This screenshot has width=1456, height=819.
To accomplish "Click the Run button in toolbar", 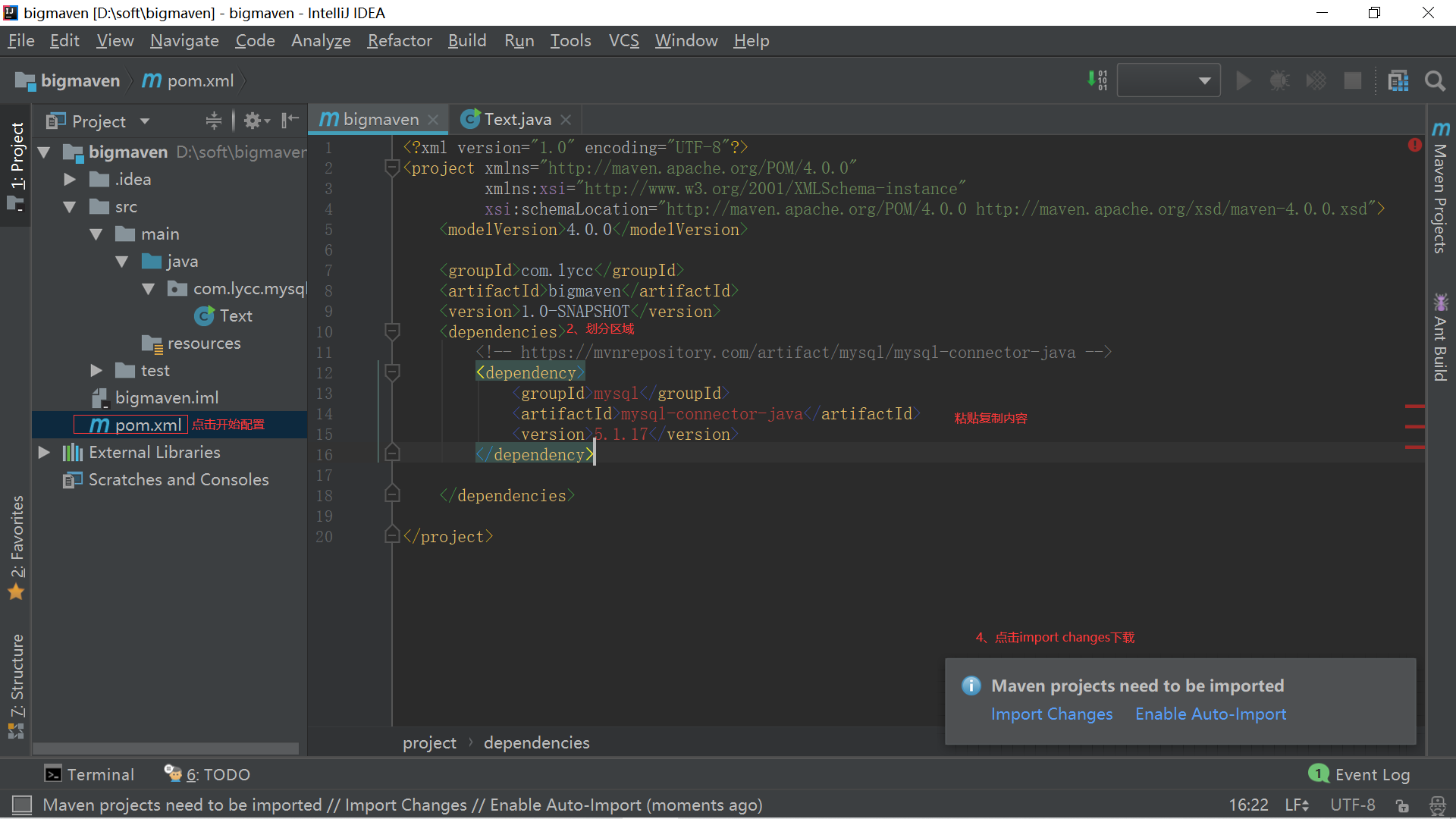I will pyautogui.click(x=1243, y=81).
